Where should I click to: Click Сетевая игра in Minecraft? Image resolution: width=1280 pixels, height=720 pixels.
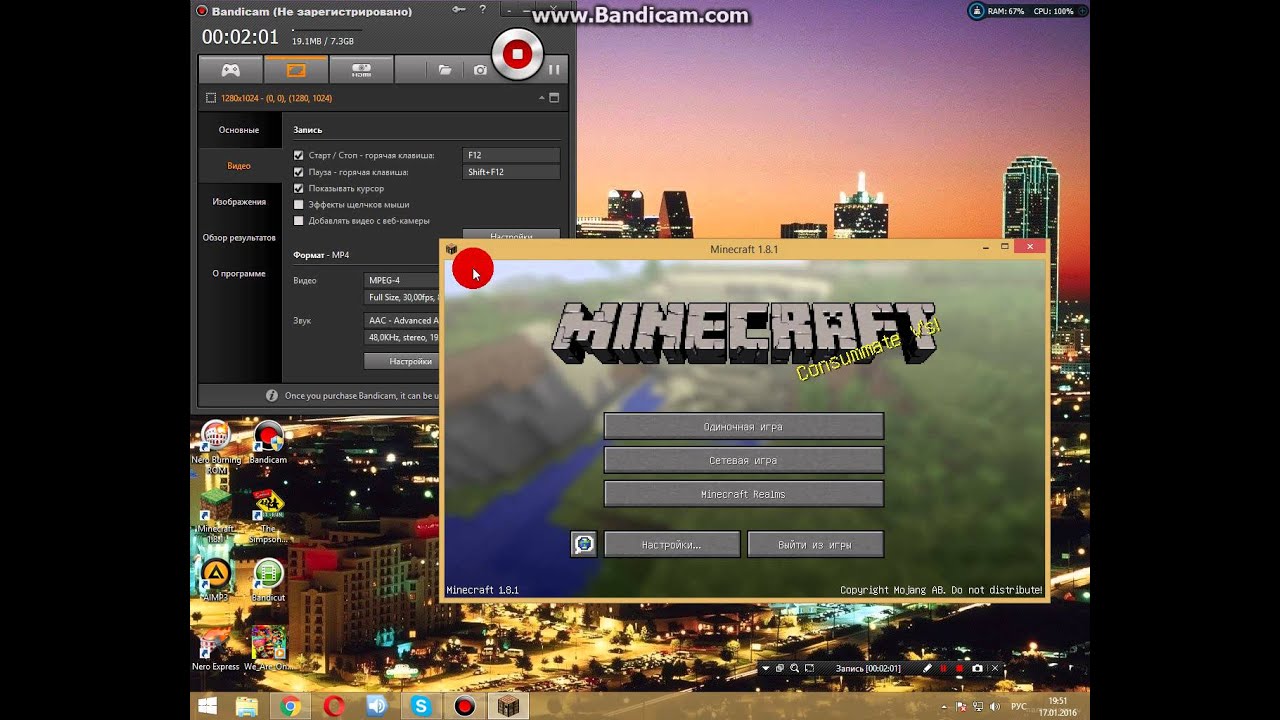tap(743, 461)
